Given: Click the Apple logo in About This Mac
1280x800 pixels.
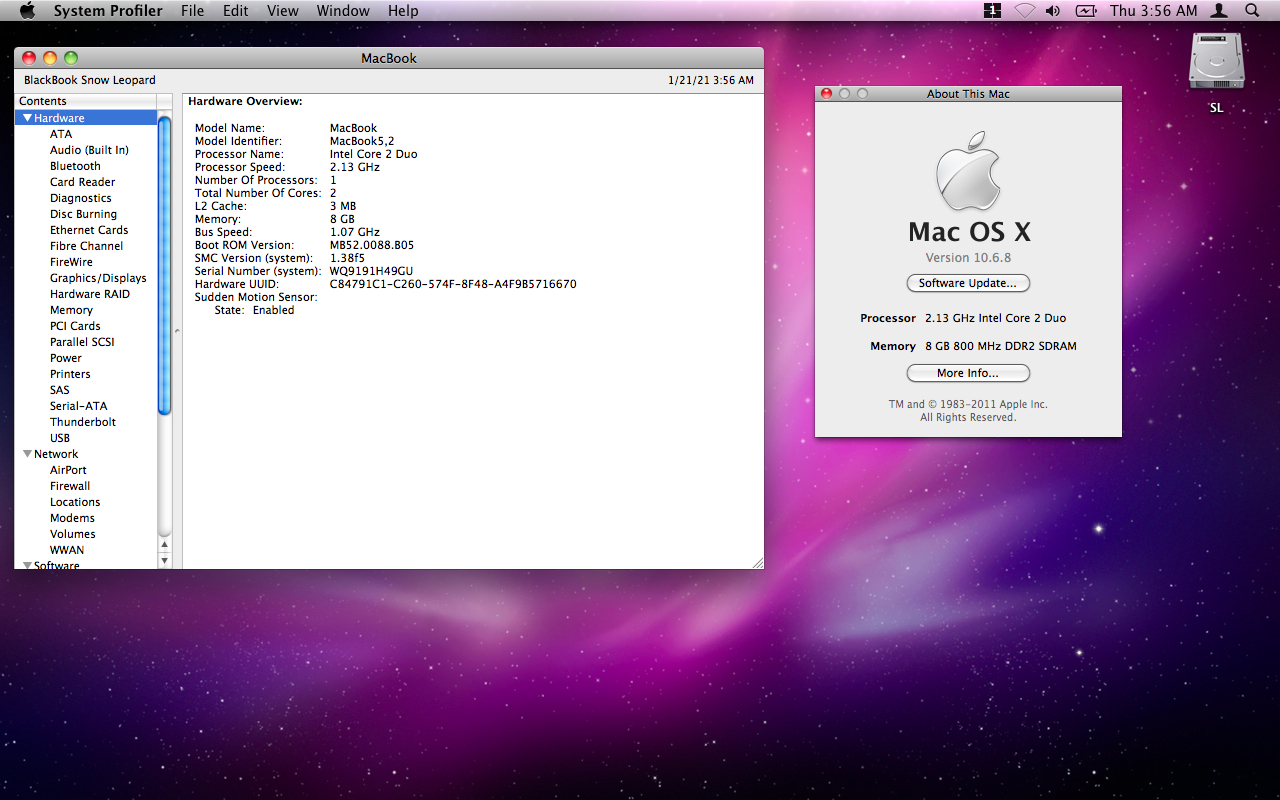Looking at the screenshot, I should tap(968, 170).
